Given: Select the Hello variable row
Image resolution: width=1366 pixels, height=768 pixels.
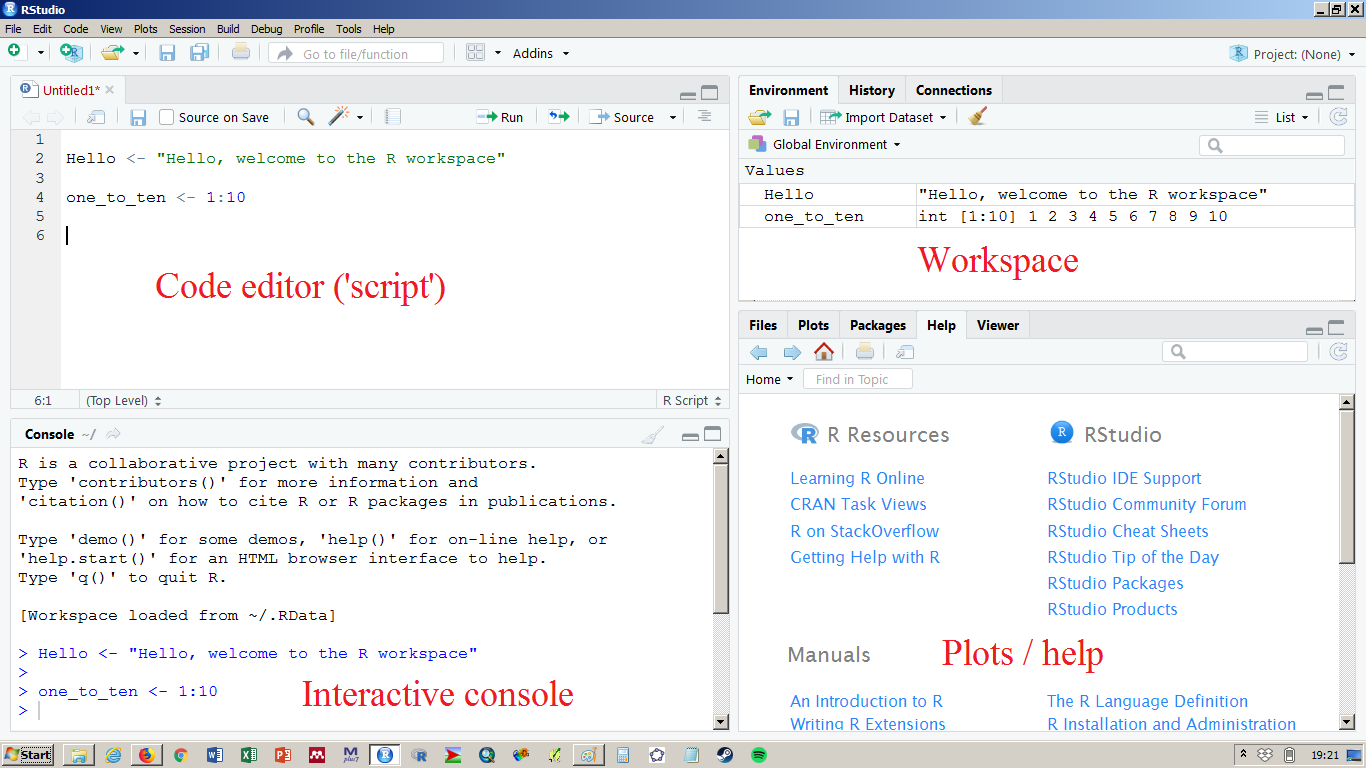Looking at the screenshot, I should click(1046, 194).
